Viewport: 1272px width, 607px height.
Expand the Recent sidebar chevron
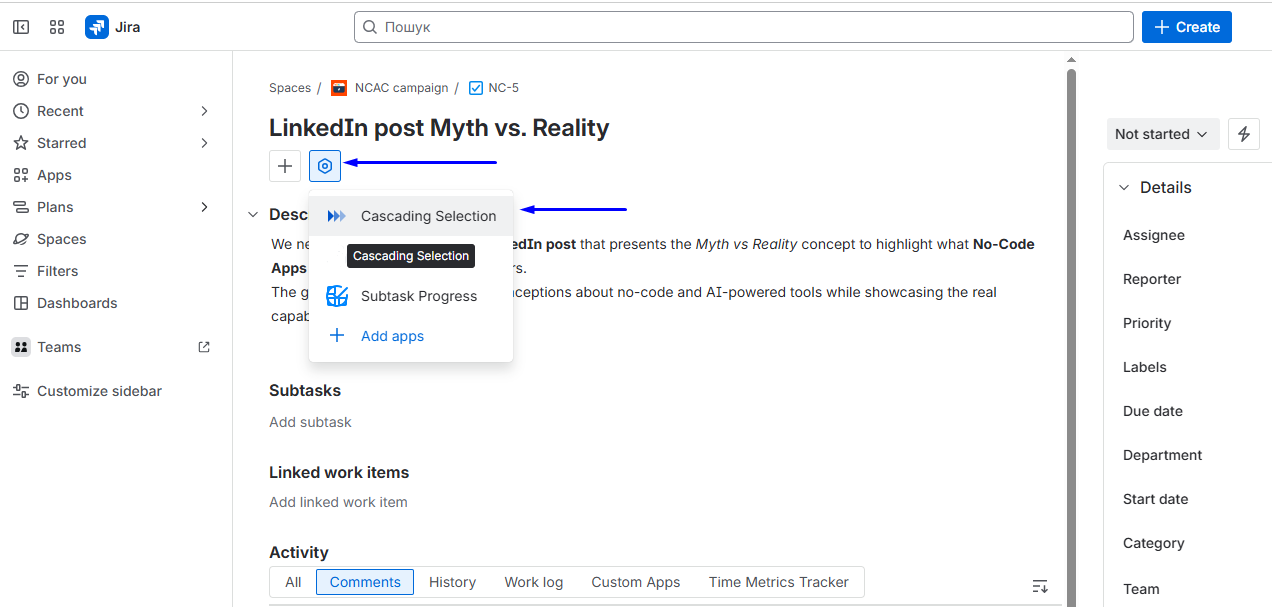pyautogui.click(x=204, y=111)
